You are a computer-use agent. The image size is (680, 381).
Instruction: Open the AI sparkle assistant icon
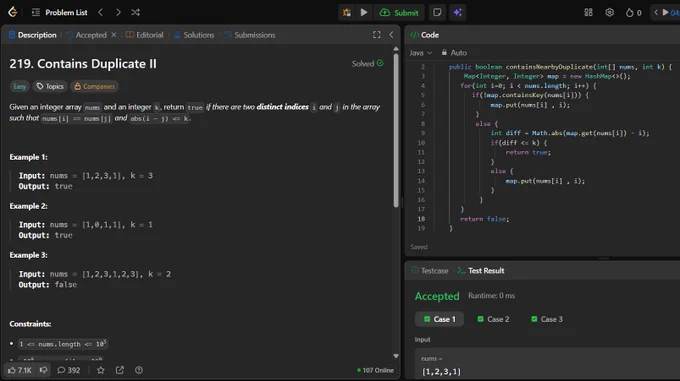tap(458, 13)
